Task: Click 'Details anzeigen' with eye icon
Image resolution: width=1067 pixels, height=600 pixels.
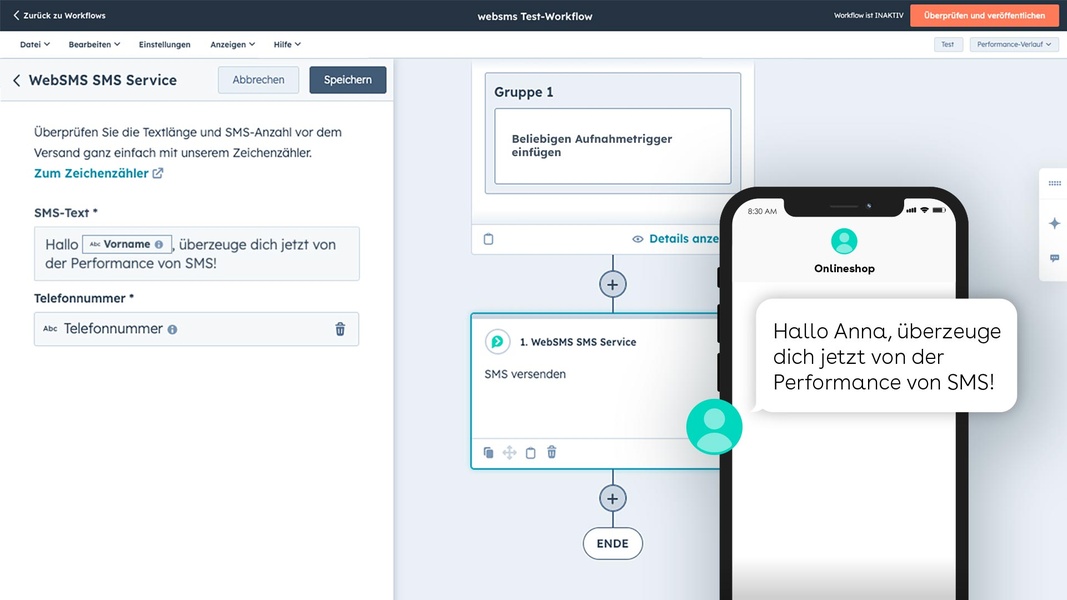Action: [x=675, y=239]
